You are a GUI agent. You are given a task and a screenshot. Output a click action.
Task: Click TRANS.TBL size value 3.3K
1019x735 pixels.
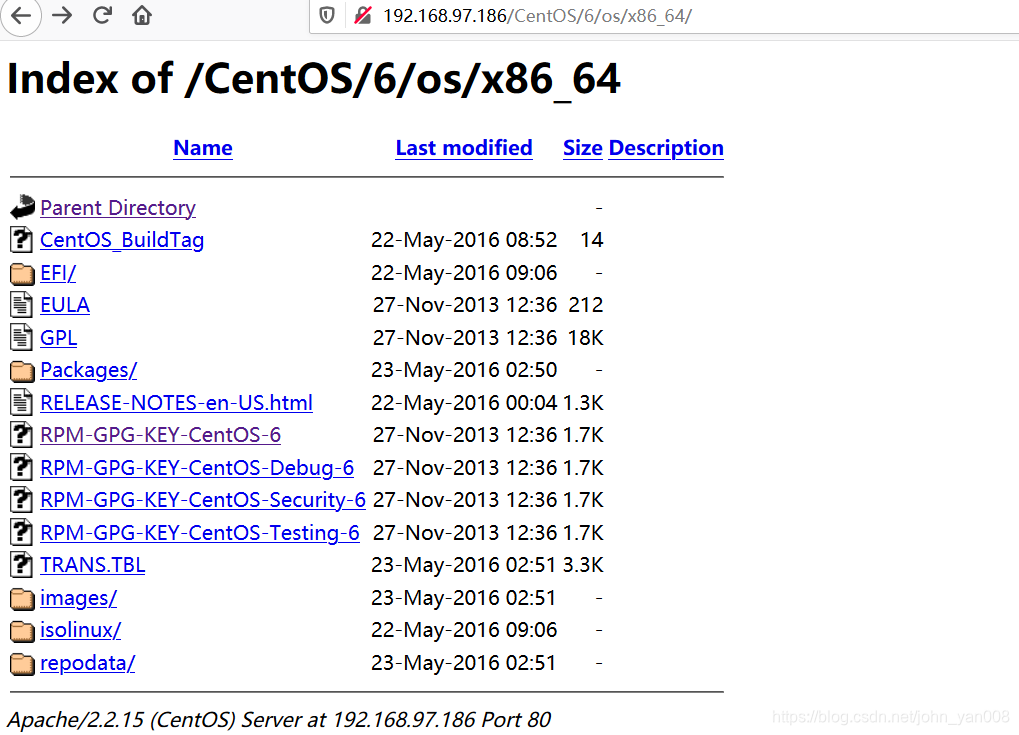tap(583, 565)
